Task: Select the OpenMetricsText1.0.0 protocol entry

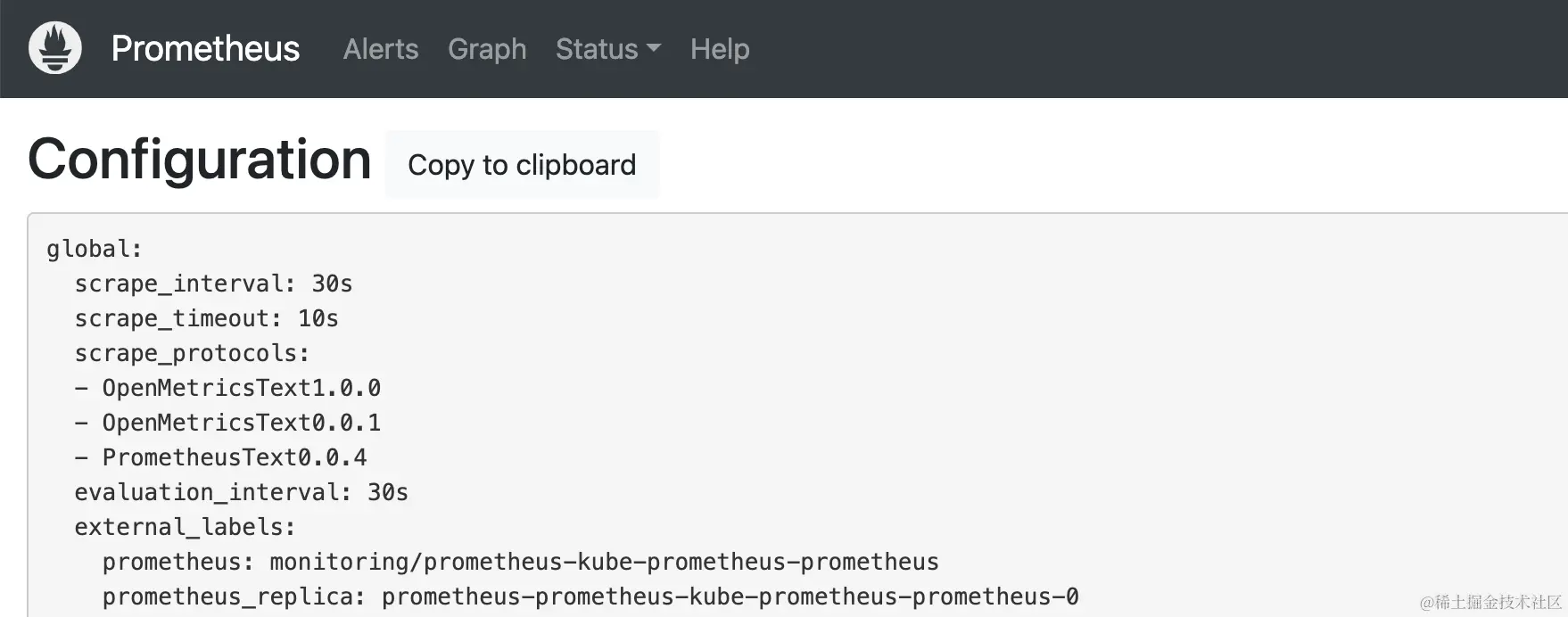Action: (241, 388)
